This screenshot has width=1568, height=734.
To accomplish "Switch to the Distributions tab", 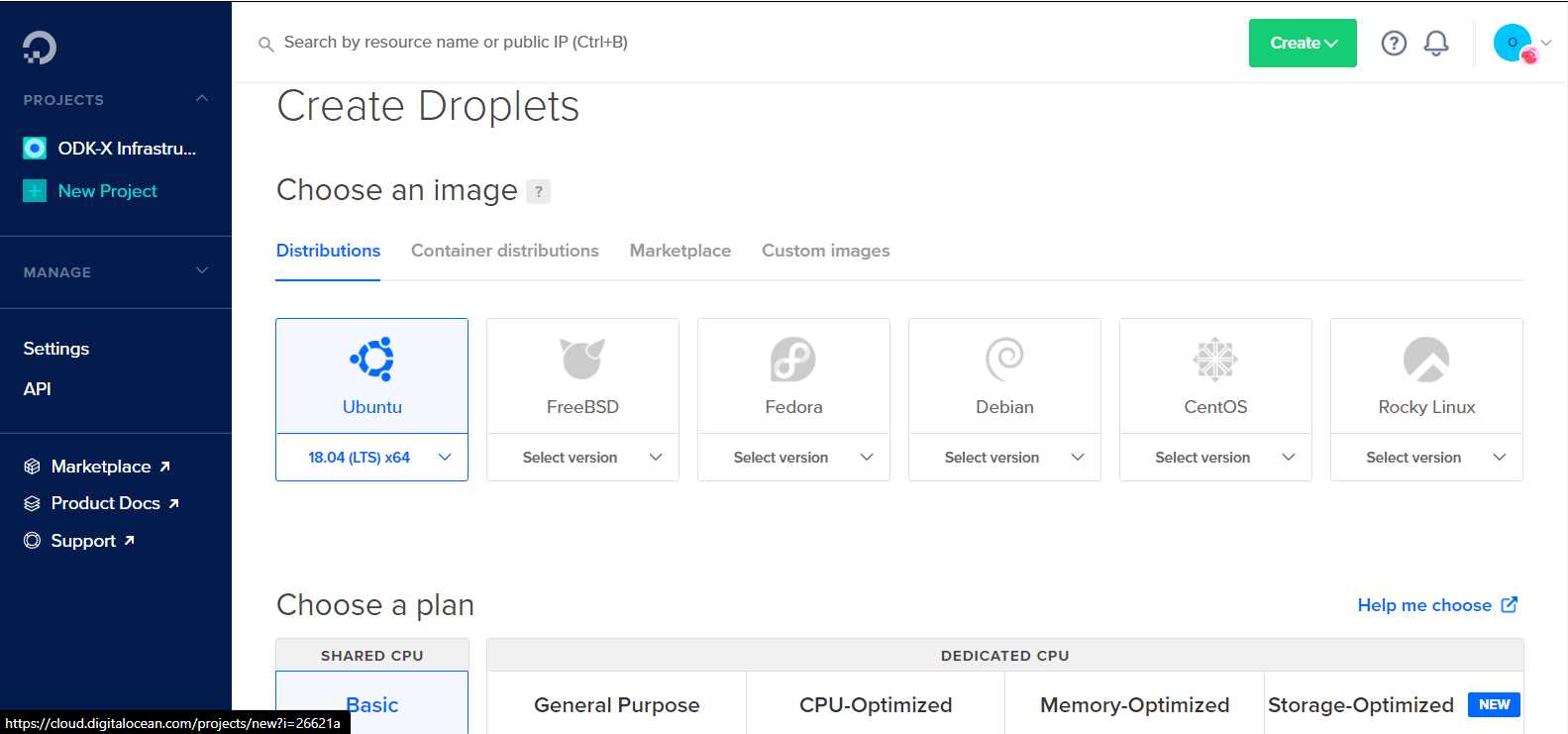I will coord(328,251).
